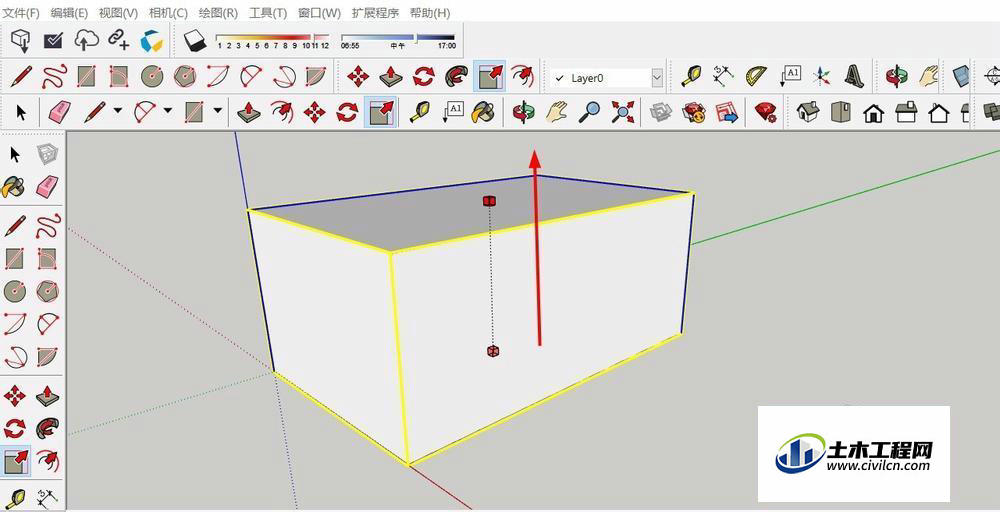This screenshot has width=1000, height=512.
Task: Open the 帮助(H) menu
Action: (429, 12)
